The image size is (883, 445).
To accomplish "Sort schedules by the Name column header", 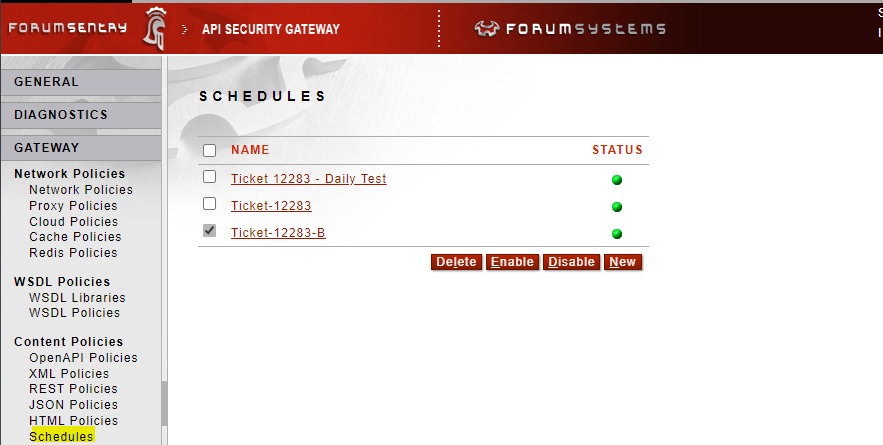I will (250, 150).
